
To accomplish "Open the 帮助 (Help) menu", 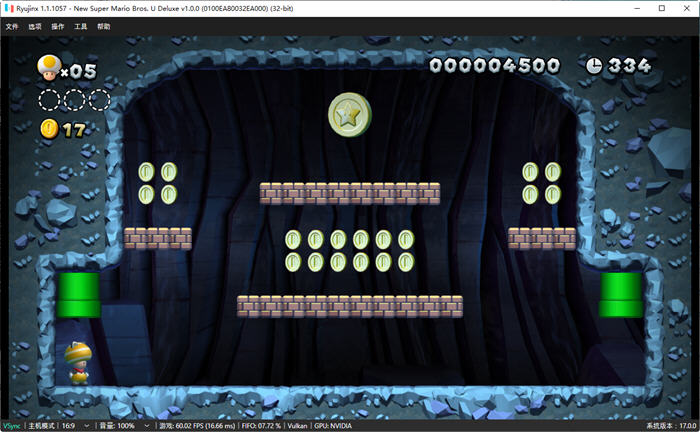I will 104,27.
